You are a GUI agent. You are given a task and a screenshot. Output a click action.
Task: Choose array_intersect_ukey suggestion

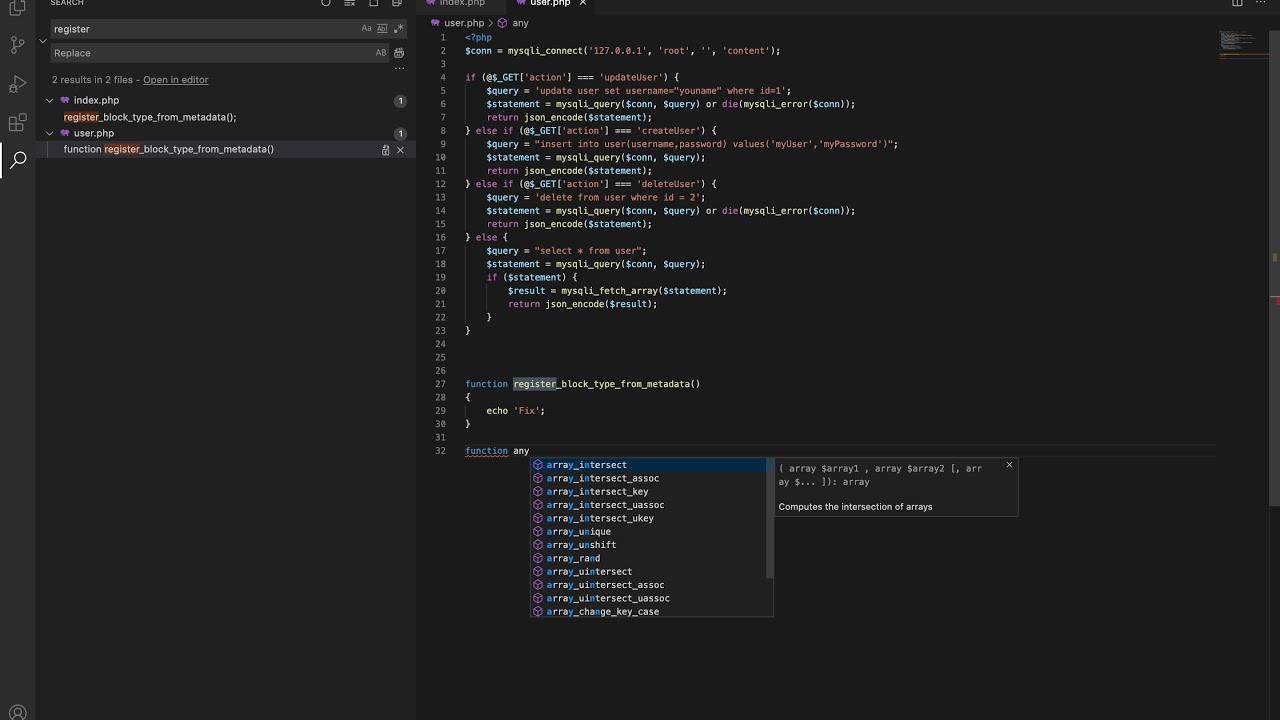(x=649, y=518)
